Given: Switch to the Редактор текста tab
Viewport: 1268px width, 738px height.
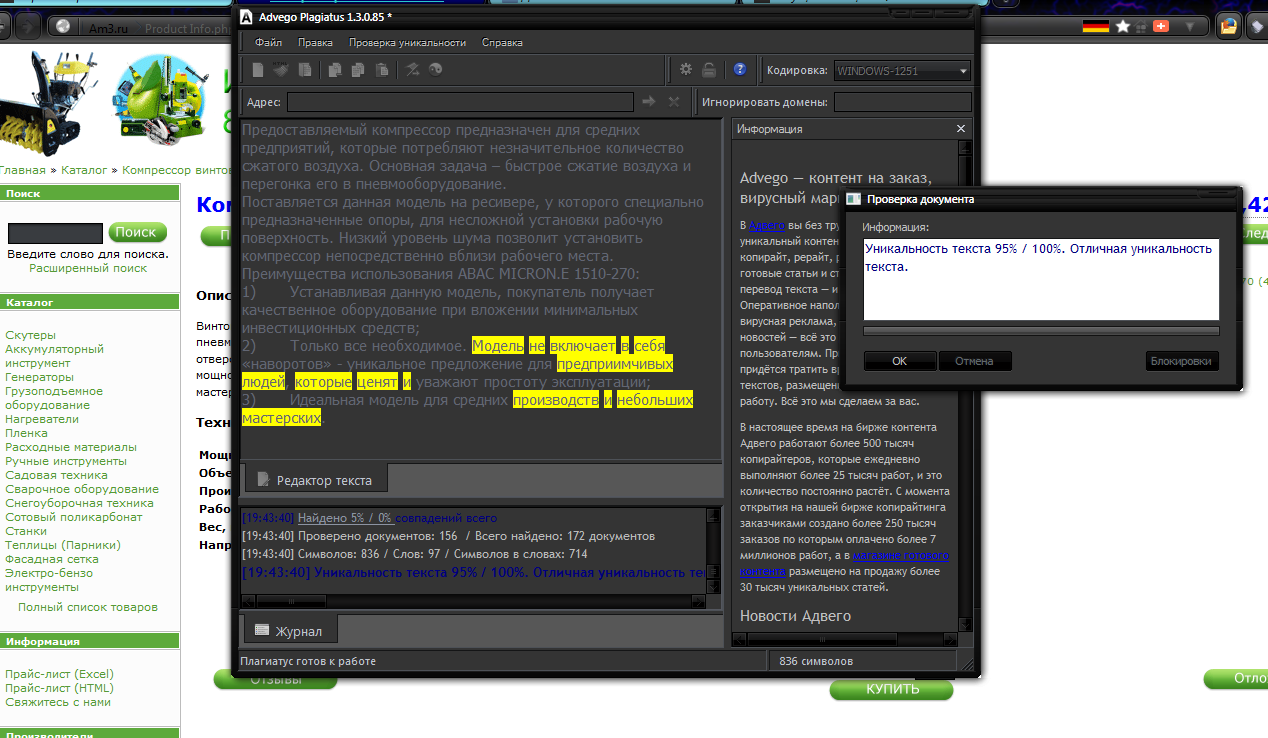Looking at the screenshot, I should point(315,480).
